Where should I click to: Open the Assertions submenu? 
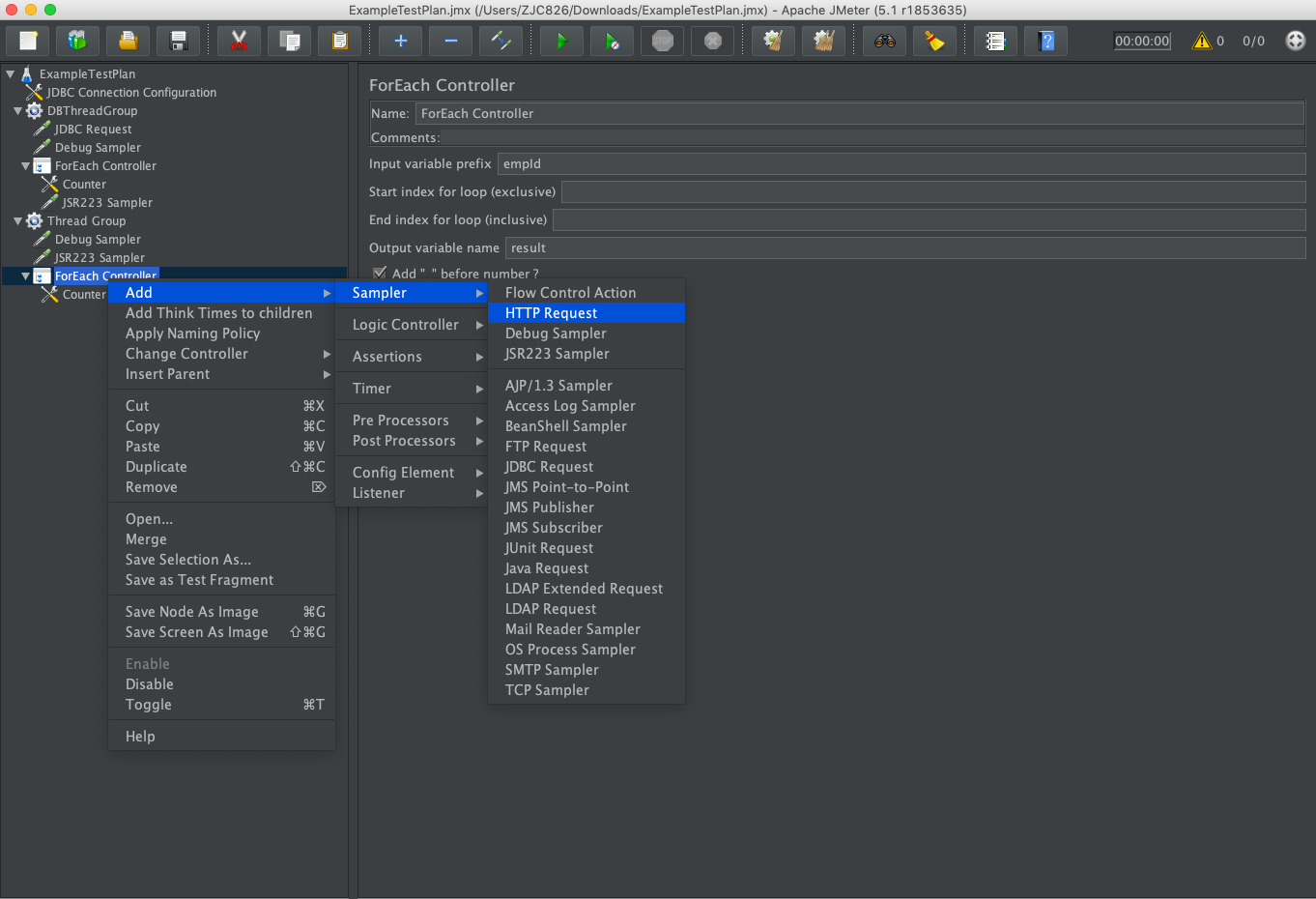[x=412, y=357]
